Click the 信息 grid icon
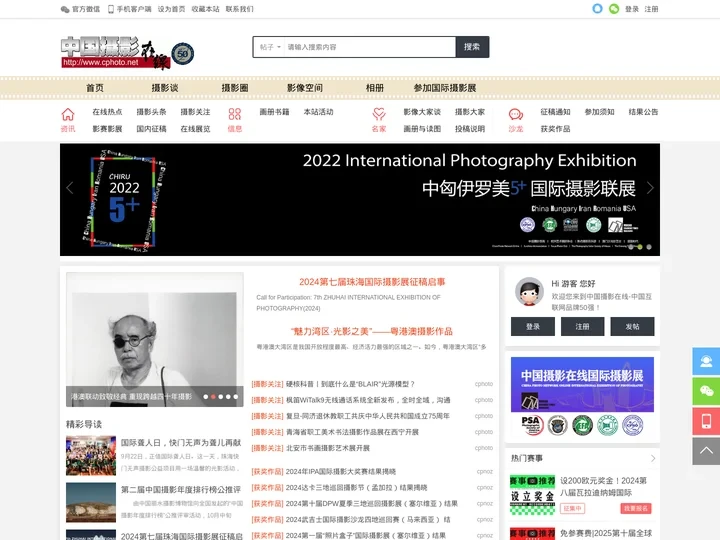The image size is (720, 540). point(235,114)
